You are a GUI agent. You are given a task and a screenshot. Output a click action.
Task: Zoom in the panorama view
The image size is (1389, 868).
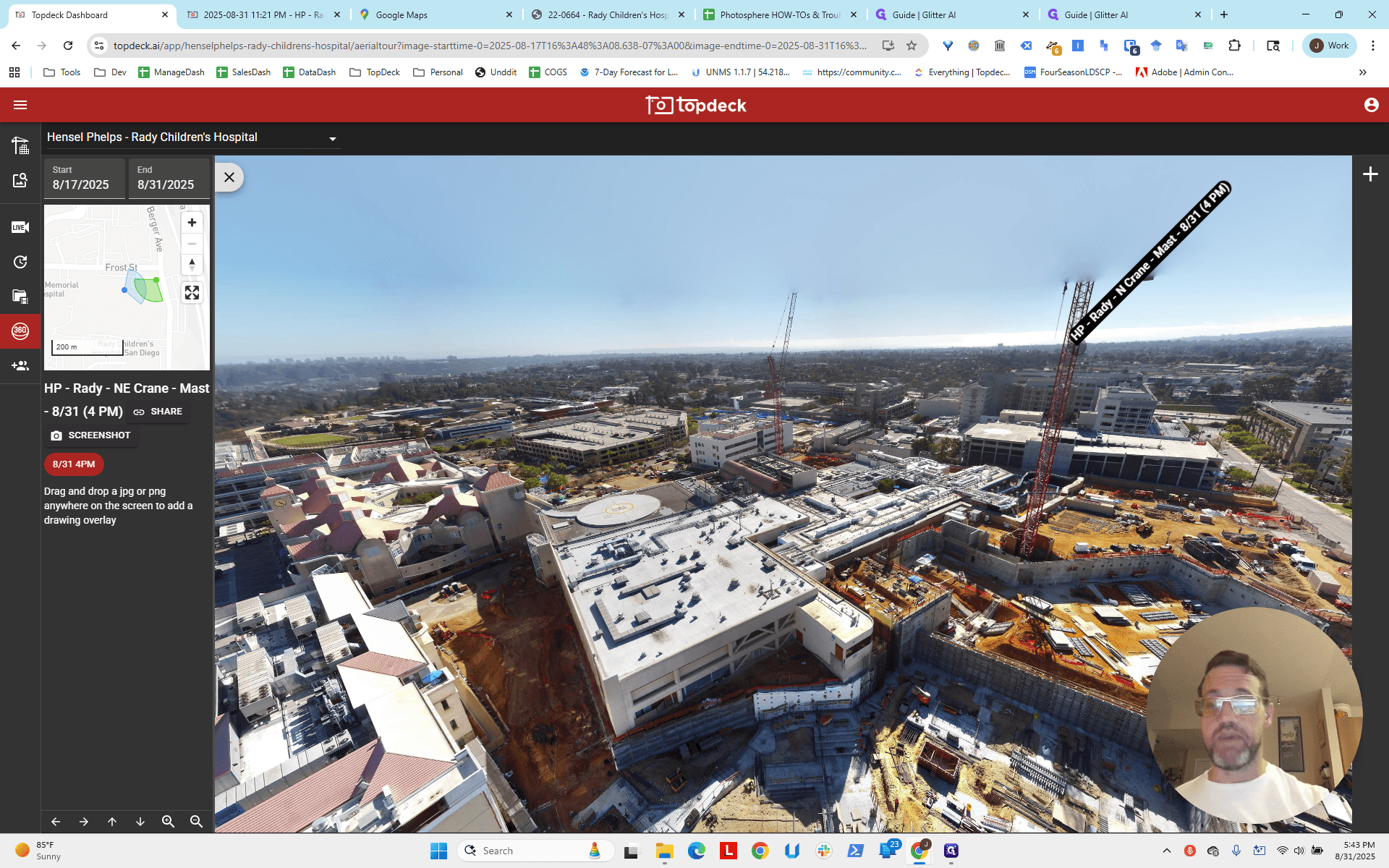[x=169, y=822]
